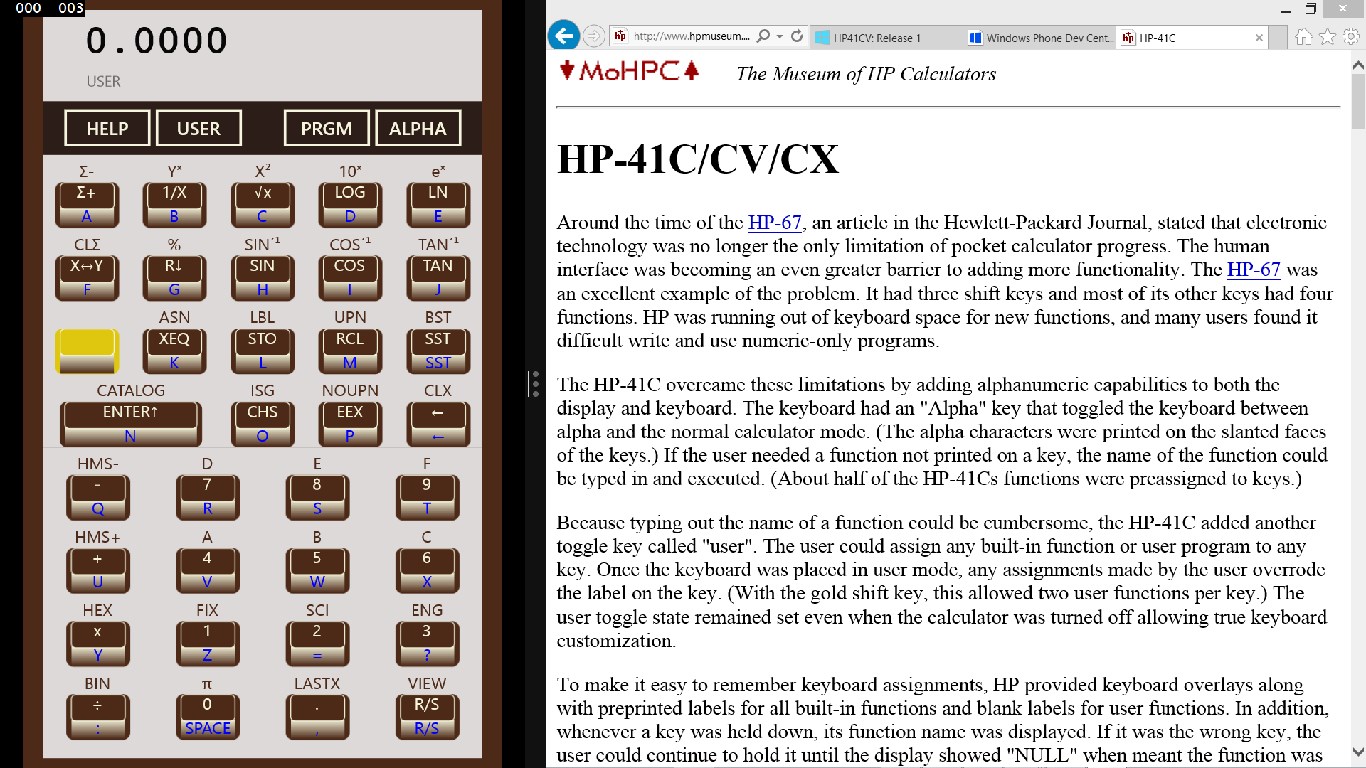
Task: Toggle USER mode on the calculator
Action: click(x=198, y=128)
